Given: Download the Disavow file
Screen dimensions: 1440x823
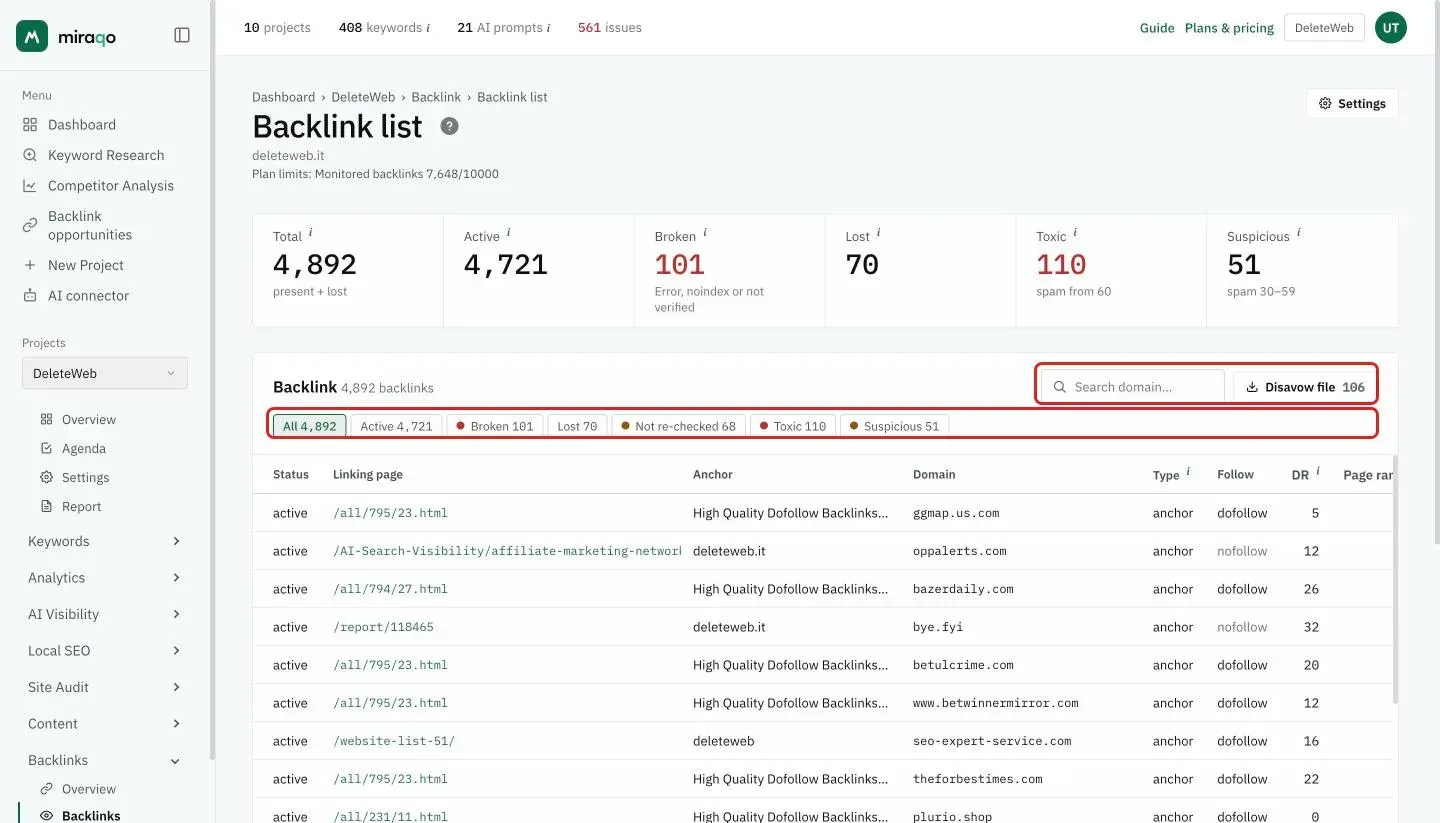Looking at the screenshot, I should 1304,387.
